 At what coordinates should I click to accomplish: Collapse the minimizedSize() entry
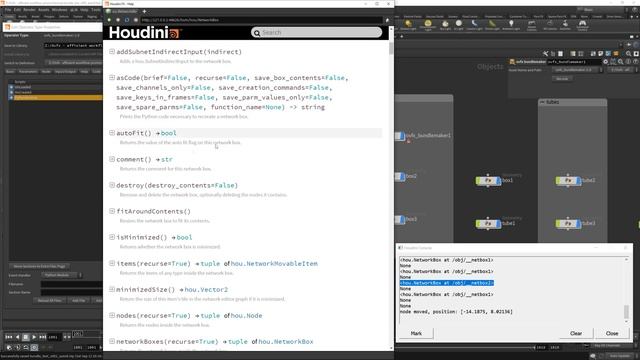pyautogui.click(x=112, y=289)
